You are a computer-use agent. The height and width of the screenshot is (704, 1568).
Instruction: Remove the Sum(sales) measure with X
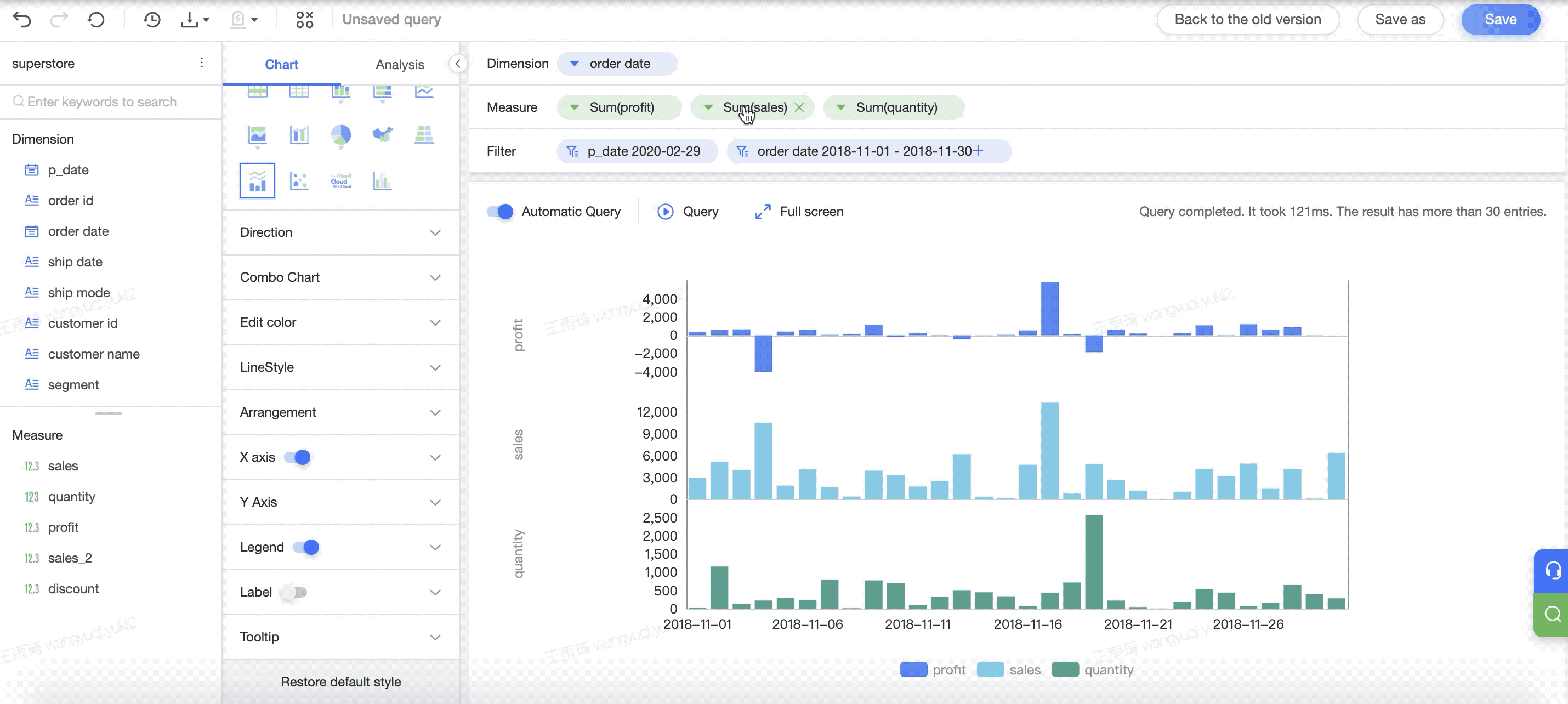(x=799, y=107)
